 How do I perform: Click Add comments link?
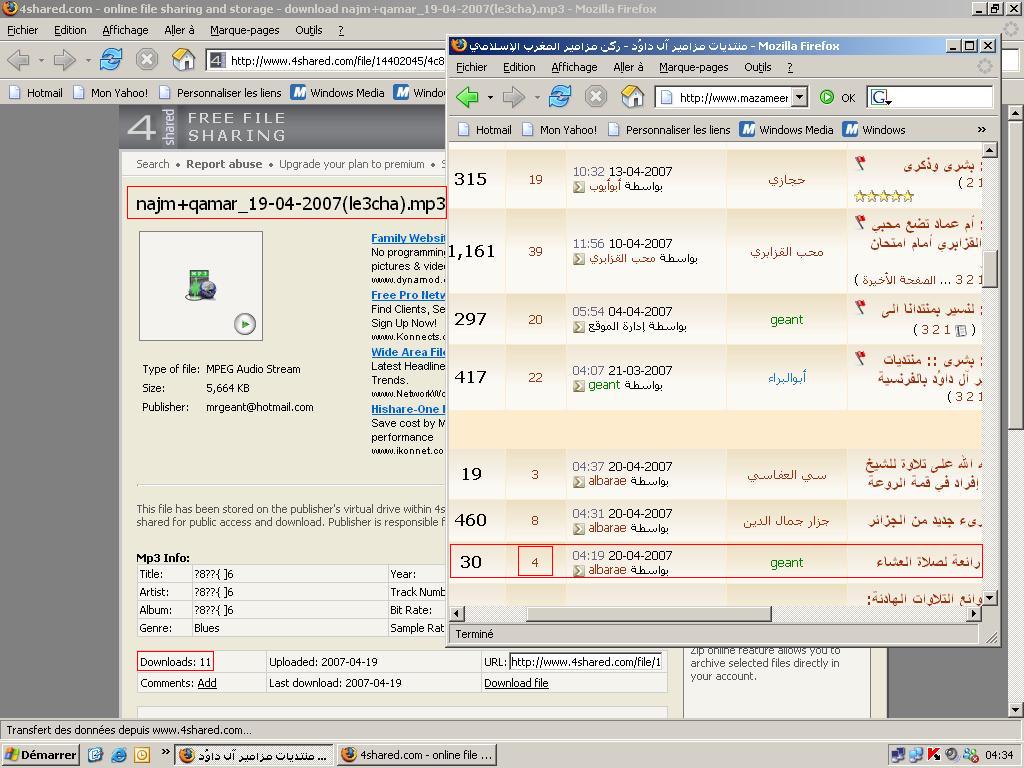(207, 682)
